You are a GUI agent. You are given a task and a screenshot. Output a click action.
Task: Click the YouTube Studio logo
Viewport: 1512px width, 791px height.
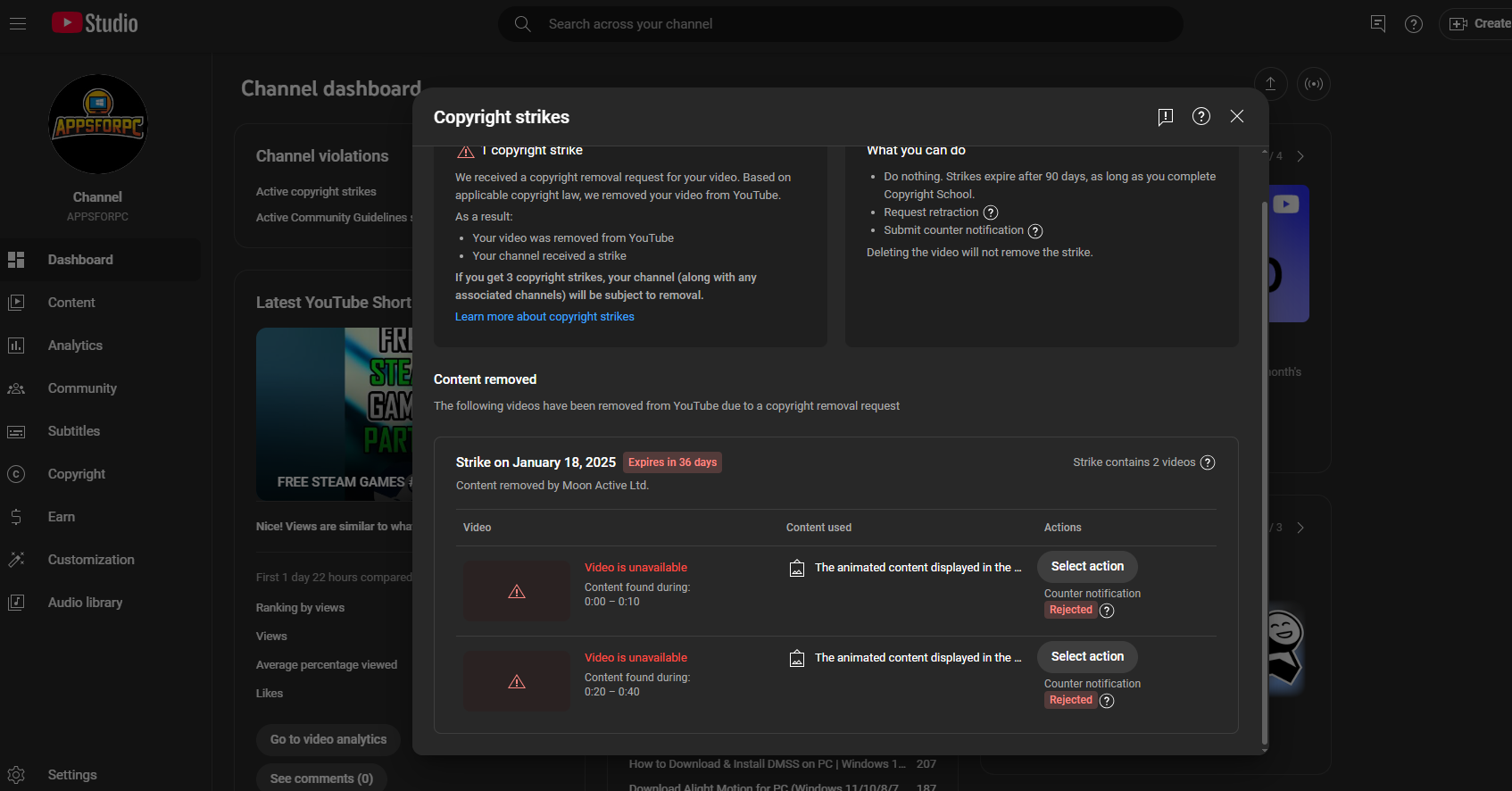click(x=95, y=23)
